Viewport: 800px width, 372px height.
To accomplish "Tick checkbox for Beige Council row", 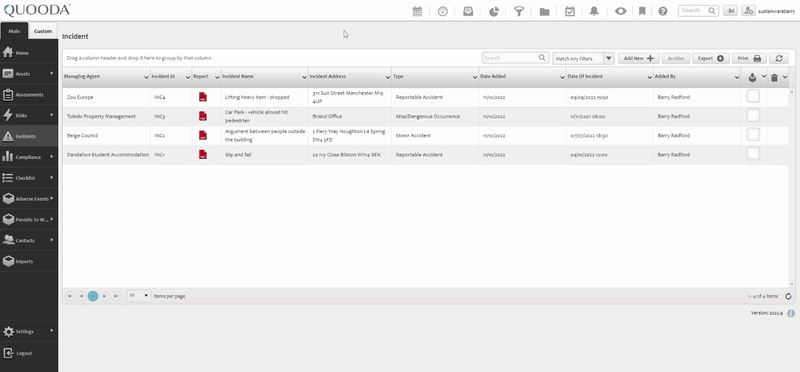I will 753,134.
